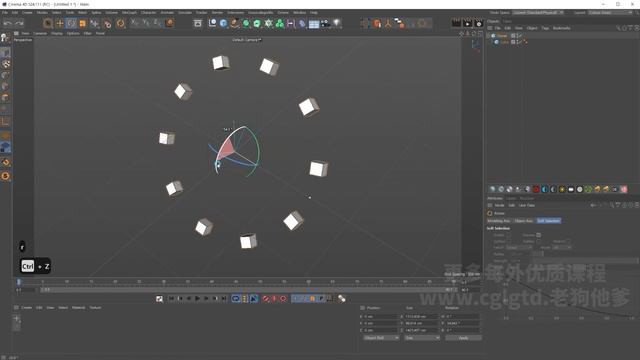This screenshot has height=360, width=640.
Task: Click the camera object icon
Action: pyautogui.click(x=325, y=23)
